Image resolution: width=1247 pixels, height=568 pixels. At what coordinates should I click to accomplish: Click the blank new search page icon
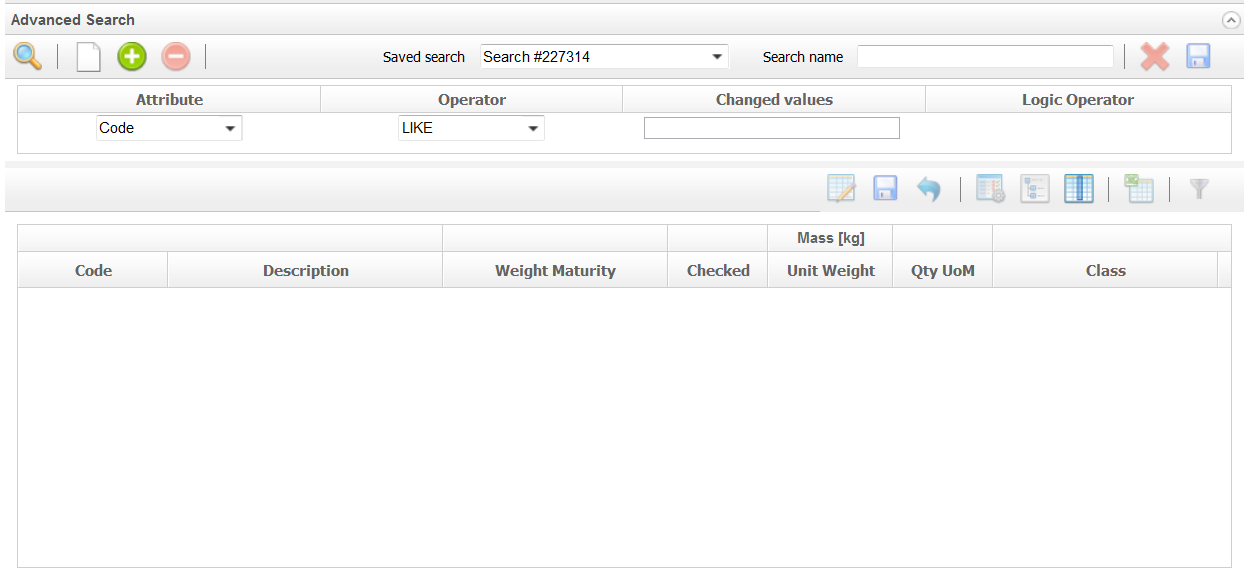click(89, 57)
